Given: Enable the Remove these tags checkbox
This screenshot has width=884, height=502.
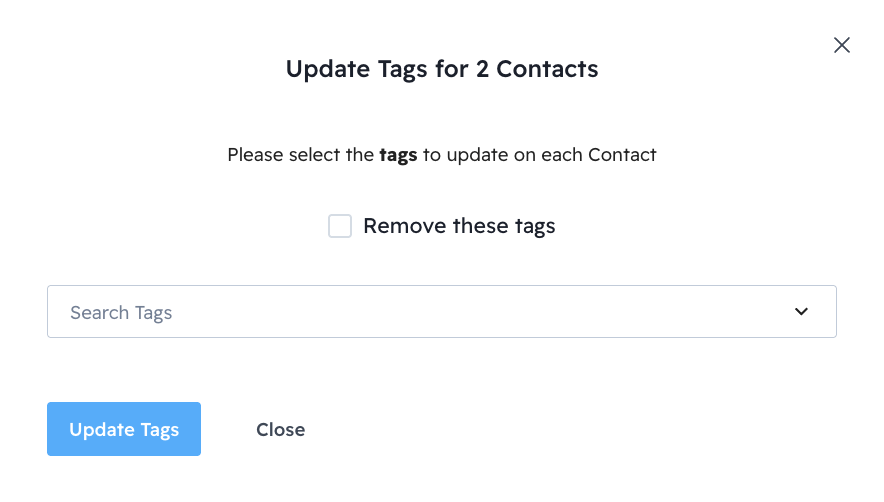Looking at the screenshot, I should [340, 226].
